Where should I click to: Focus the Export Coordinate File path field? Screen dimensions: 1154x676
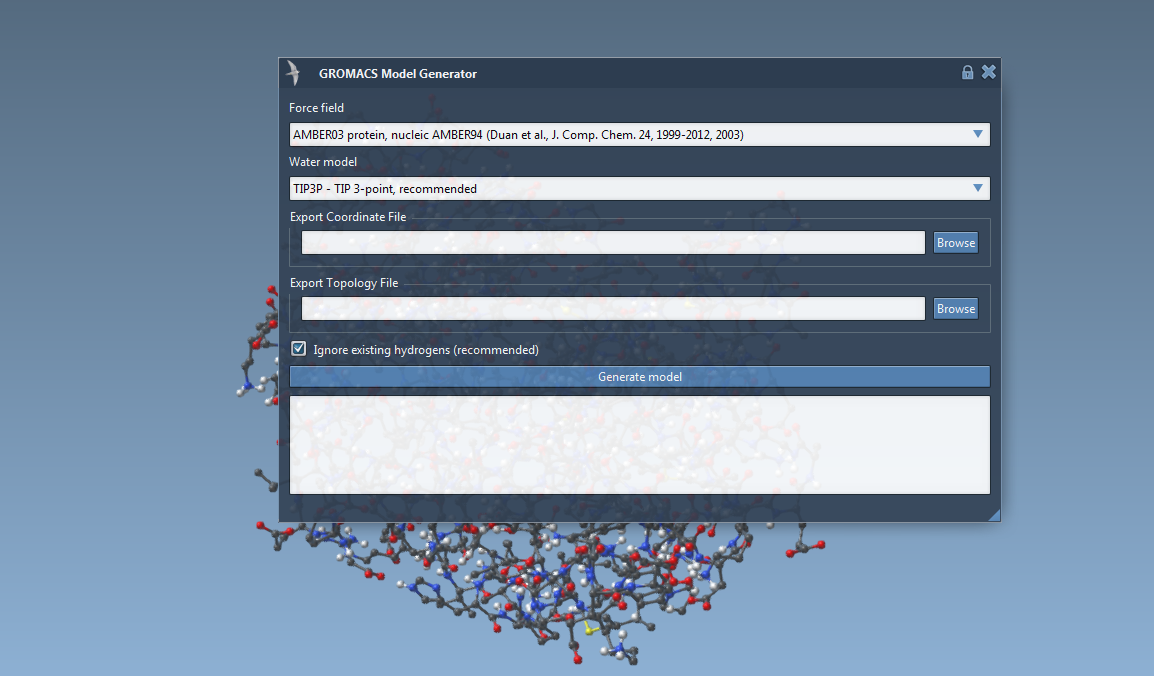(613, 243)
